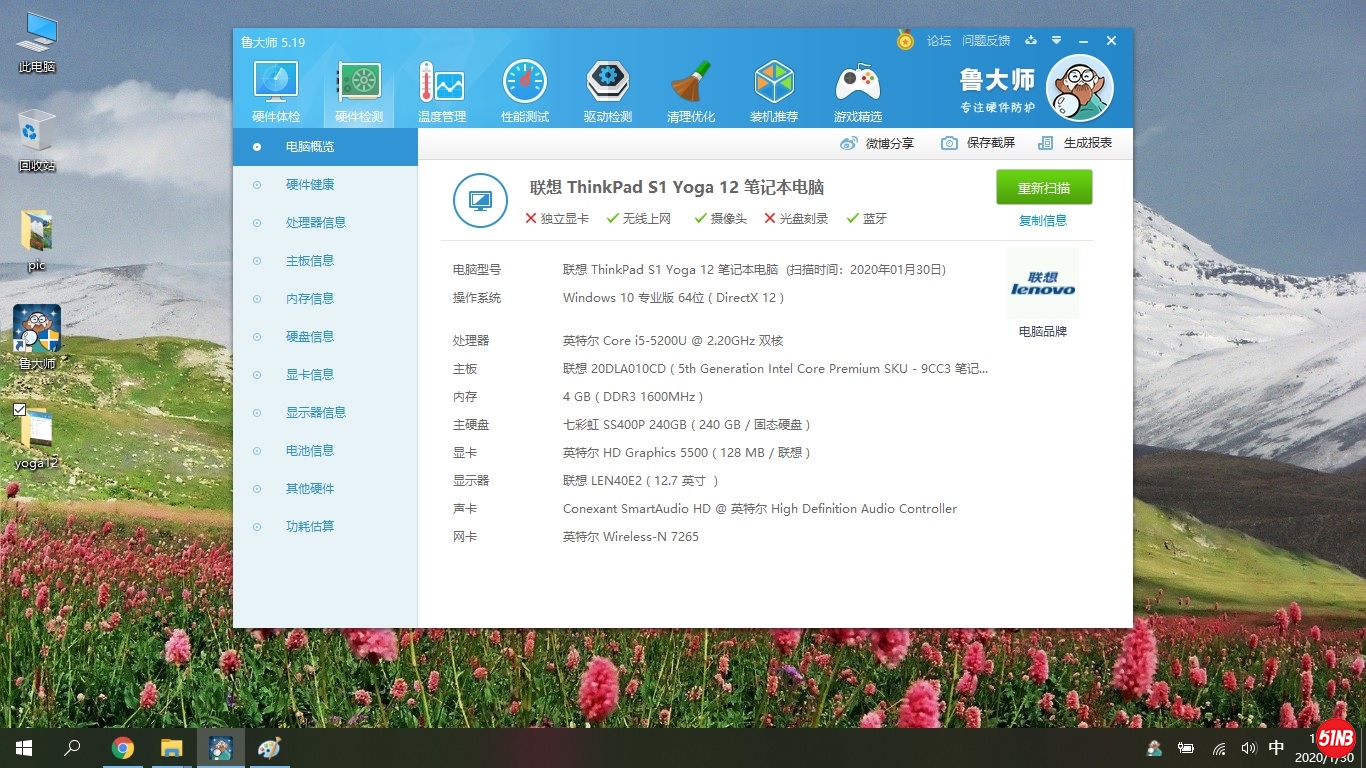Open the 性能测试 performance test
Screen dimensions: 1366x768
pos(525,92)
